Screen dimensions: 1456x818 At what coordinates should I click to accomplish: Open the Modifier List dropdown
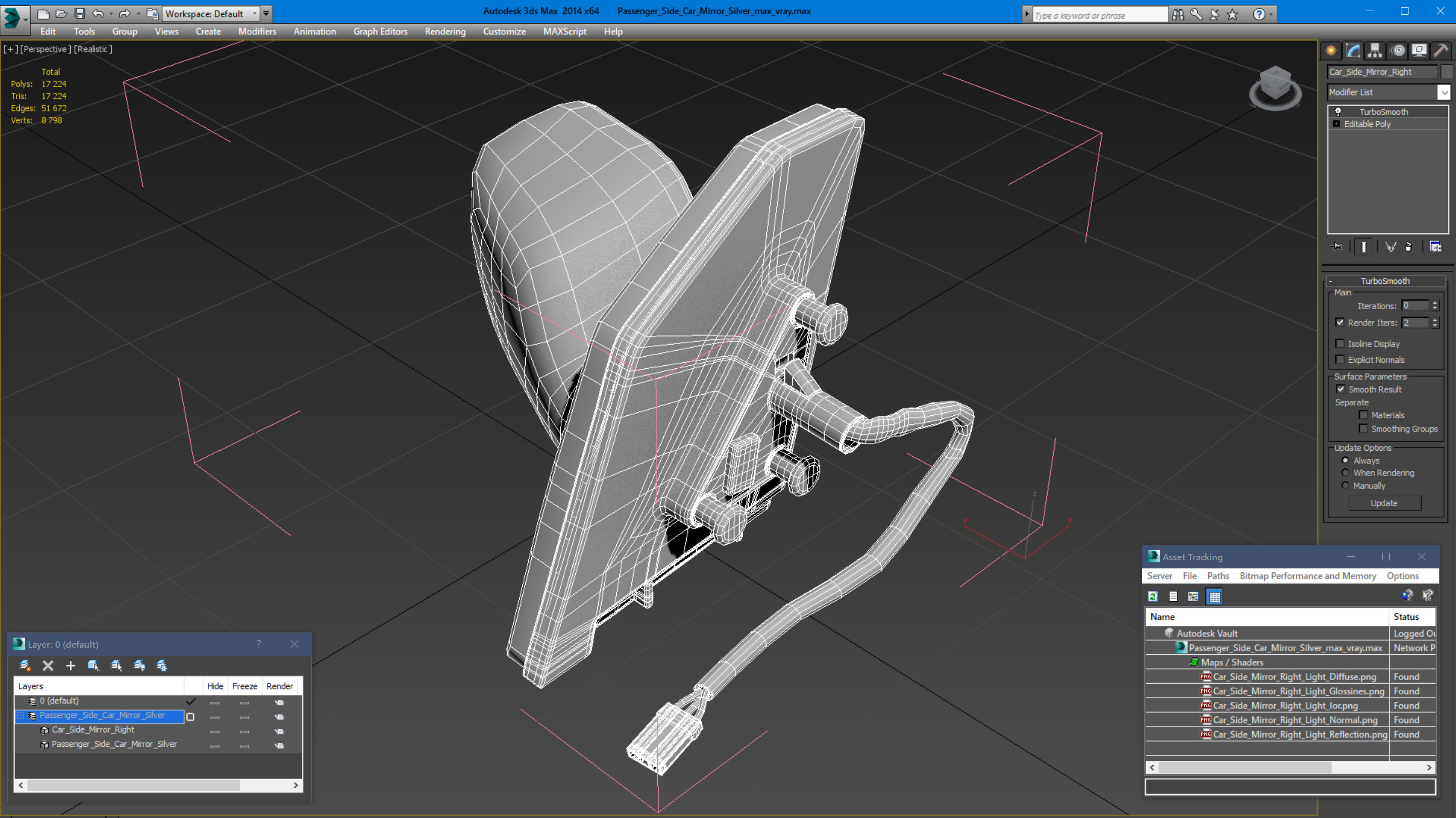pos(1444,92)
